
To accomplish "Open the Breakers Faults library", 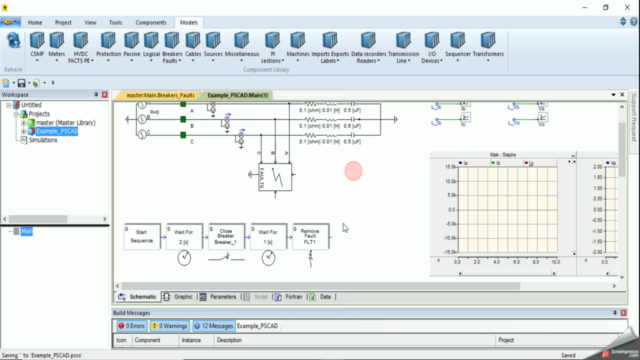I will pos(172,47).
